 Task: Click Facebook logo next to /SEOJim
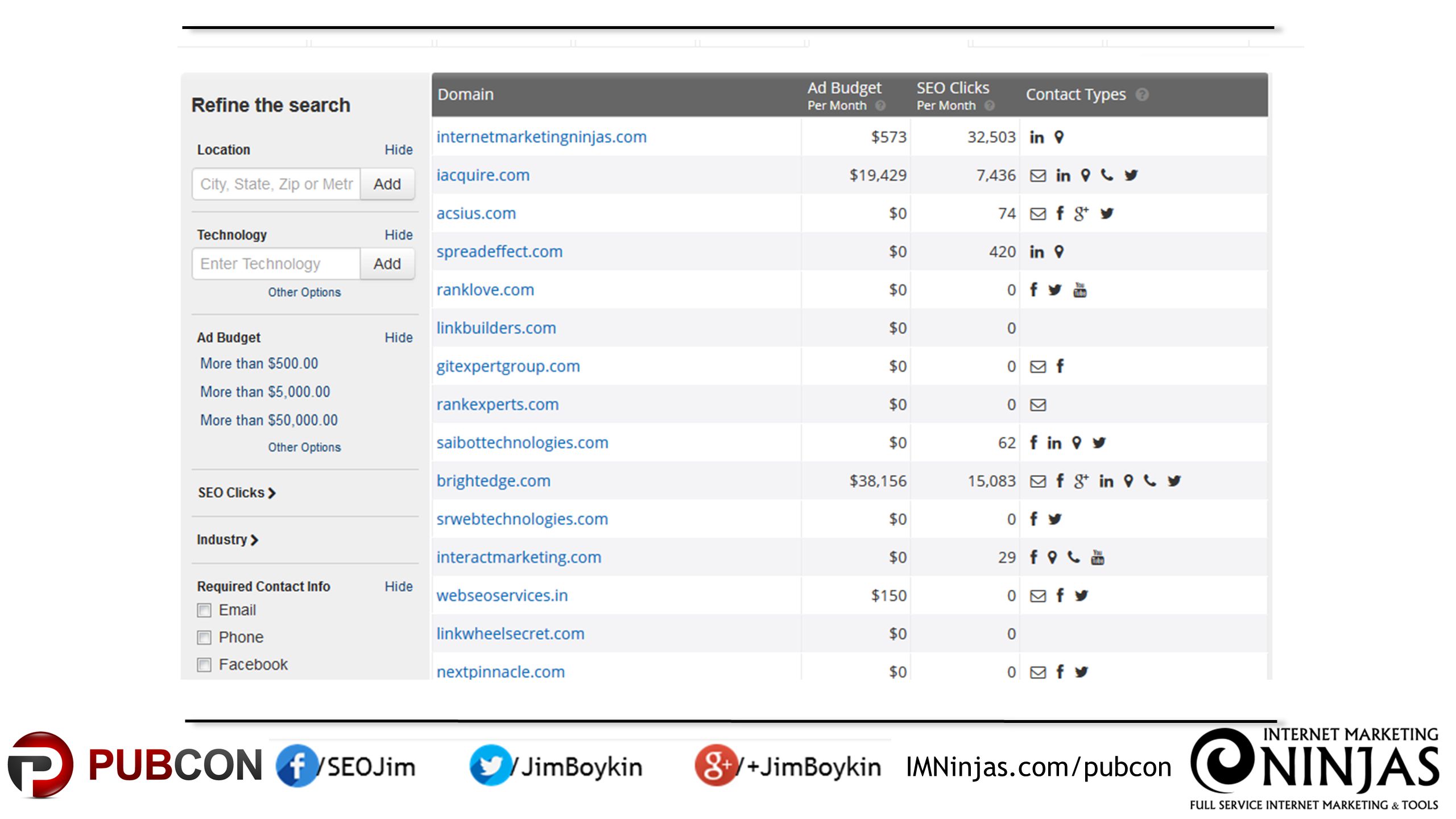297,766
